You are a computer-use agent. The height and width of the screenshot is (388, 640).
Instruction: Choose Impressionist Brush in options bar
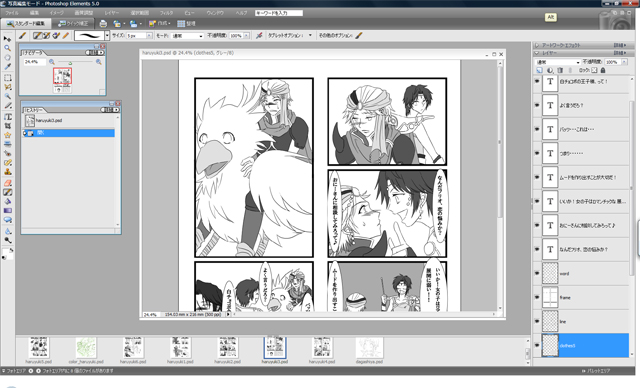47,36
